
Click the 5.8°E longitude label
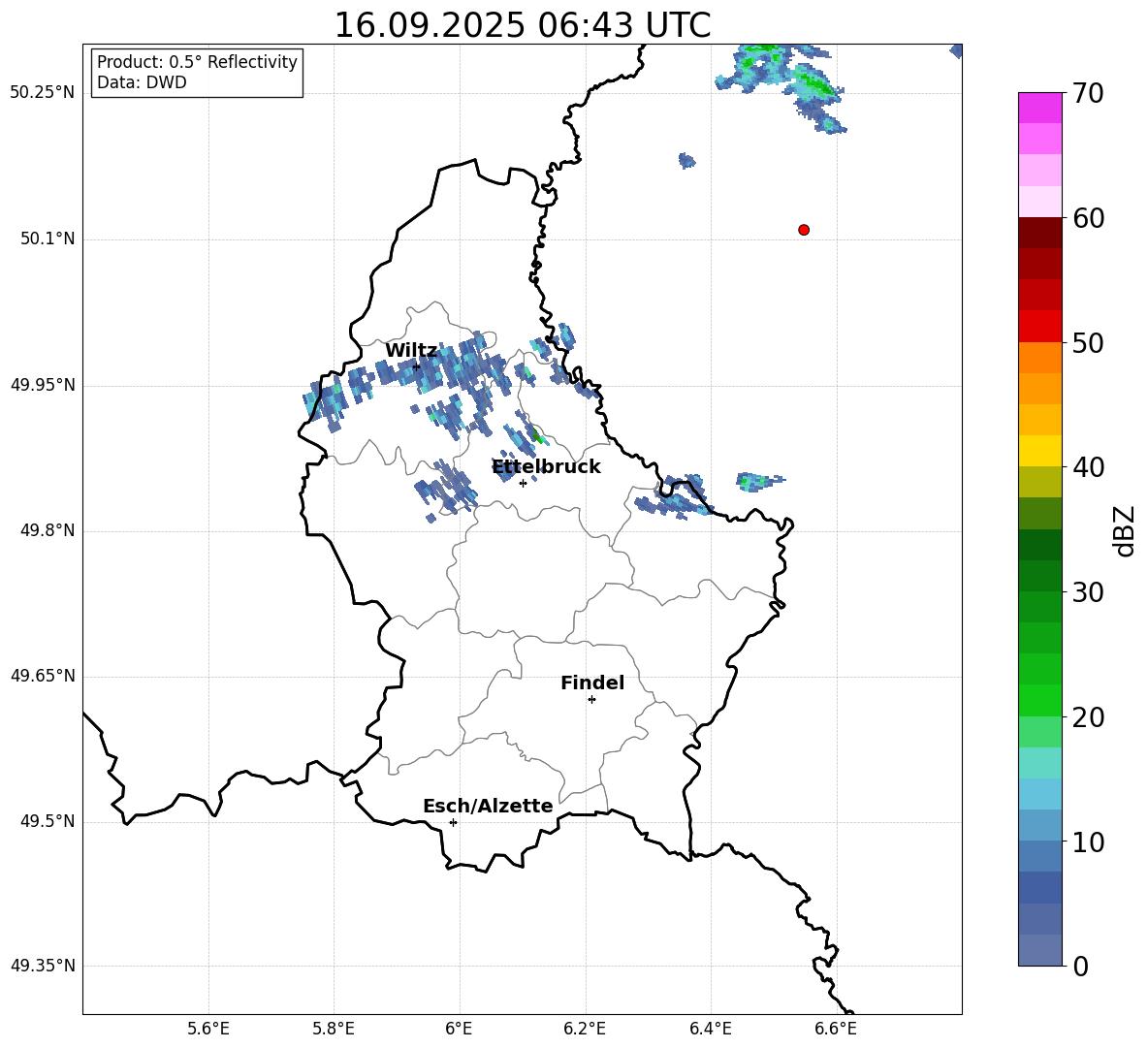point(334,1029)
